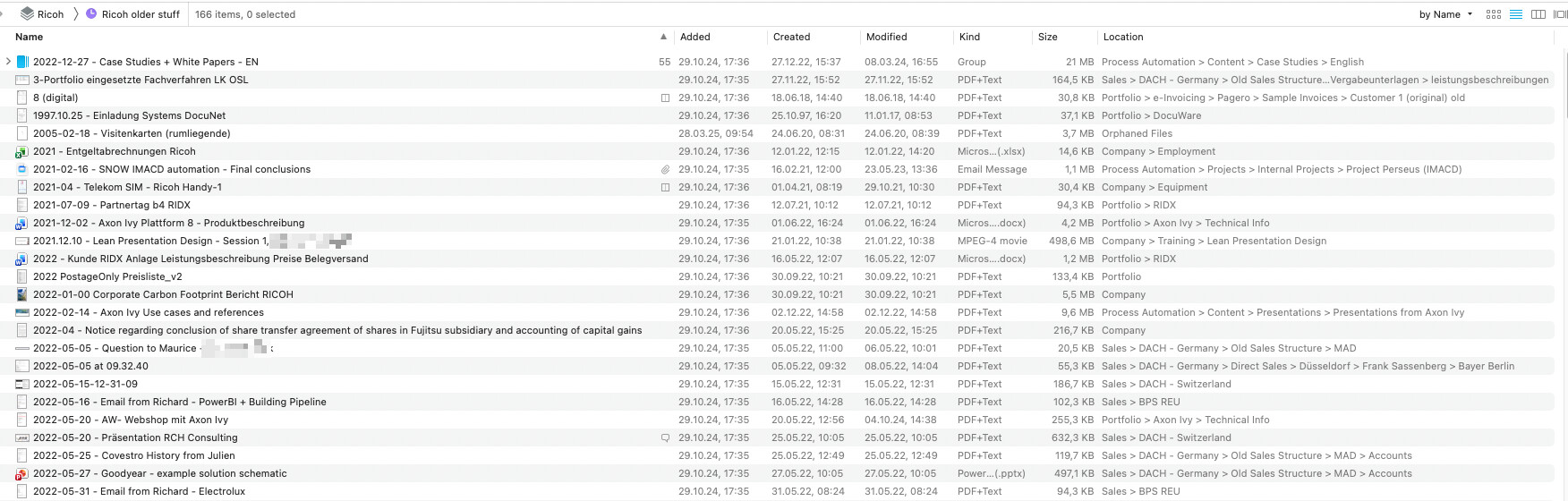Select the Ricoh older stuff breadcrumb
Screen dimensions: 1568x501
(x=141, y=14)
